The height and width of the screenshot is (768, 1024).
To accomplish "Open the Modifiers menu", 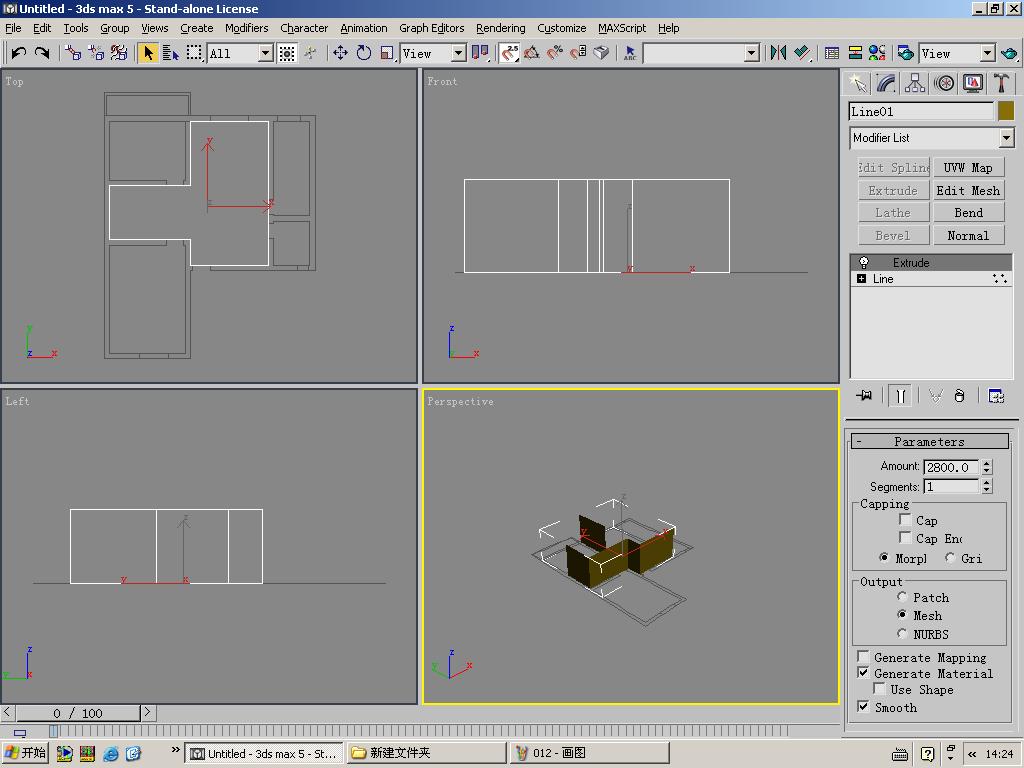I will click(246, 28).
